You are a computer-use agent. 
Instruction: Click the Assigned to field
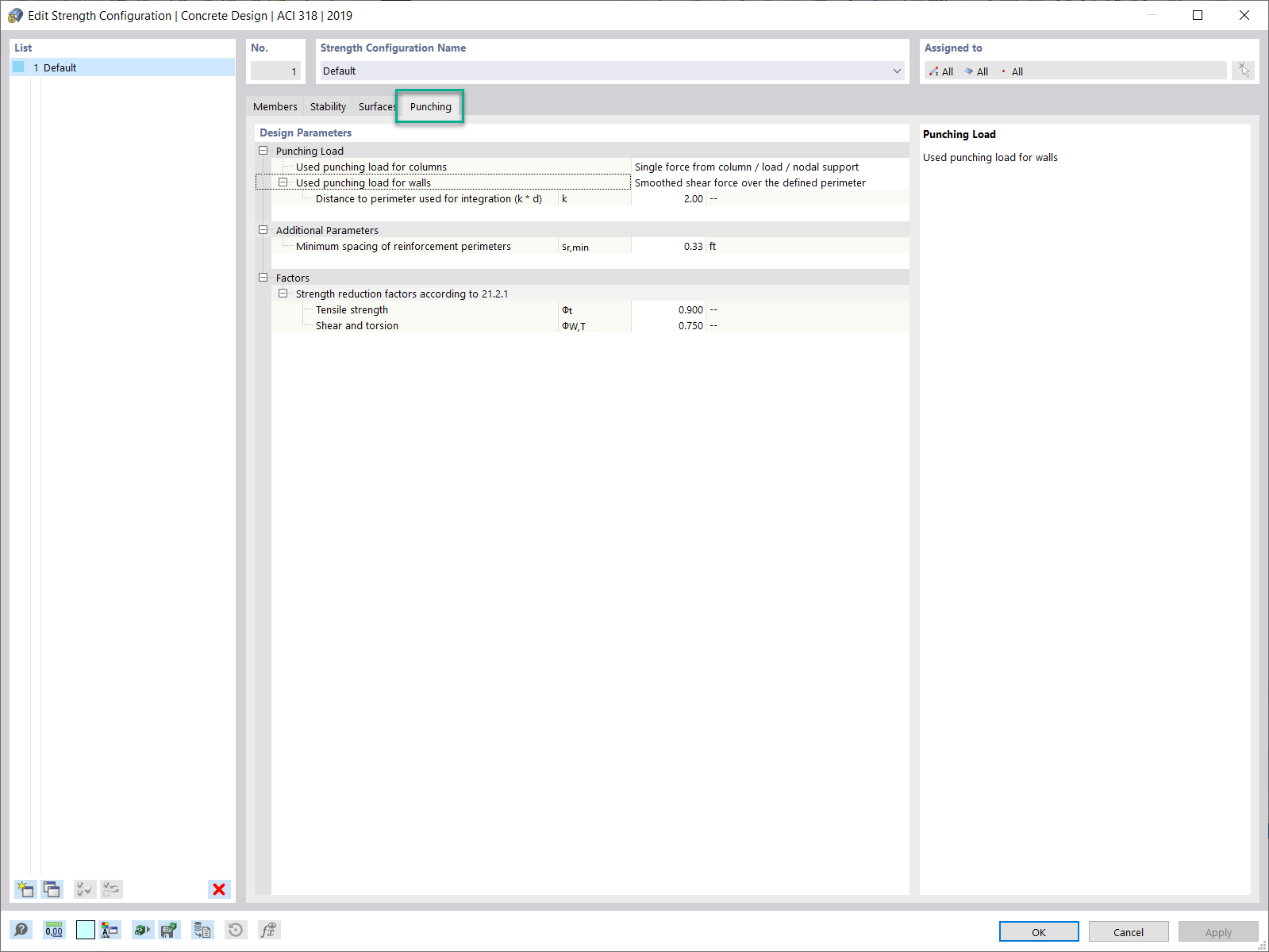point(1075,71)
